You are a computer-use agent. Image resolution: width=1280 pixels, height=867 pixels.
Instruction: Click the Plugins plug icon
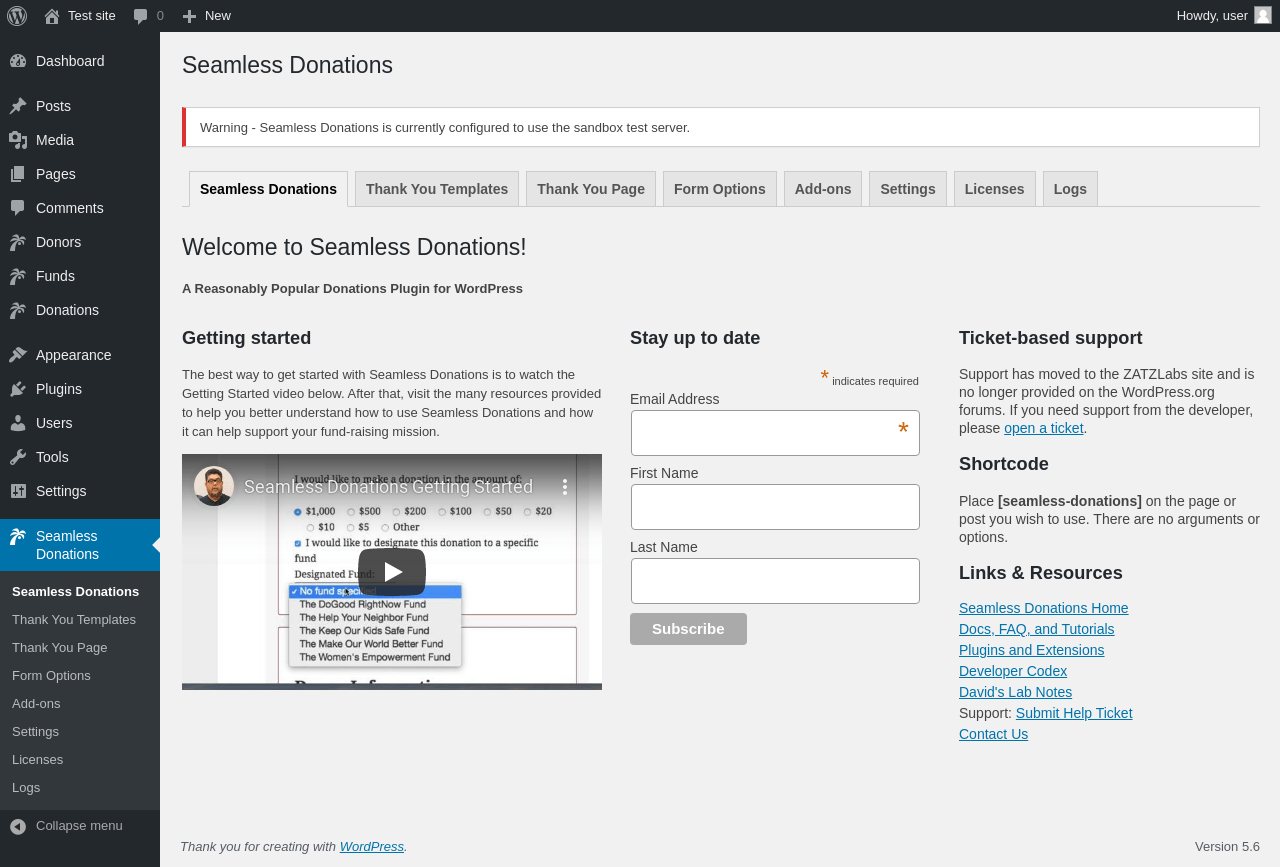pos(18,389)
